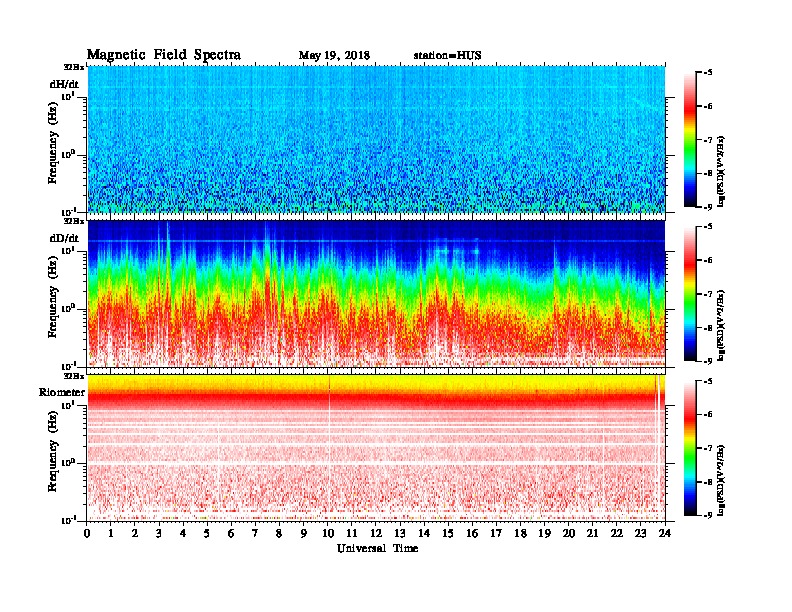Click hour "7" on the time axis
792x612 pixels.
(x=255, y=533)
